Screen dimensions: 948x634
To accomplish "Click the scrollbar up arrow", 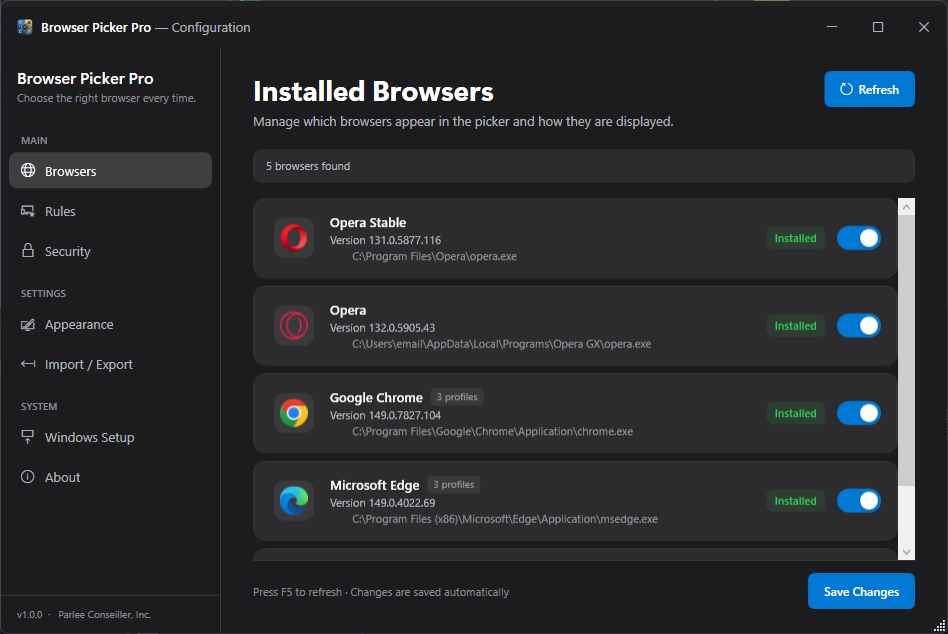I will (x=906, y=207).
